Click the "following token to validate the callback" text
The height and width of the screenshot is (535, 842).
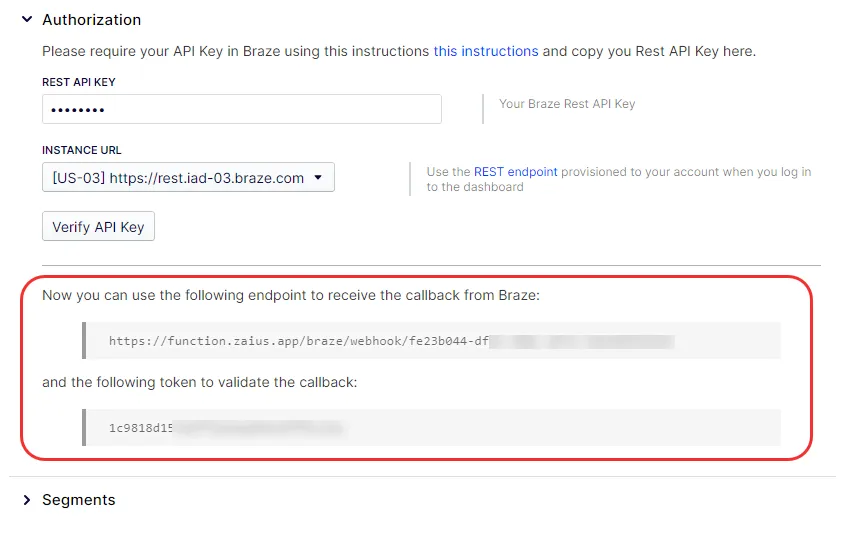(200, 382)
